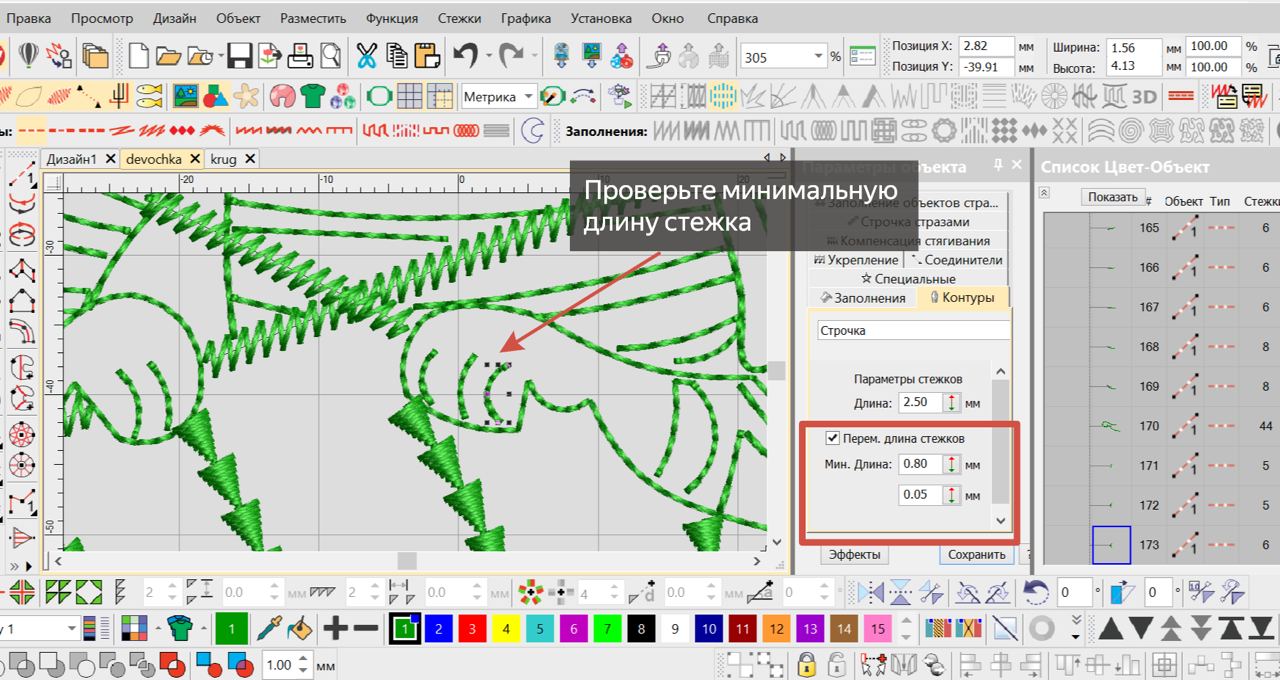Click the scissors Cut icon
The image size is (1280, 680).
pyautogui.click(x=367, y=56)
